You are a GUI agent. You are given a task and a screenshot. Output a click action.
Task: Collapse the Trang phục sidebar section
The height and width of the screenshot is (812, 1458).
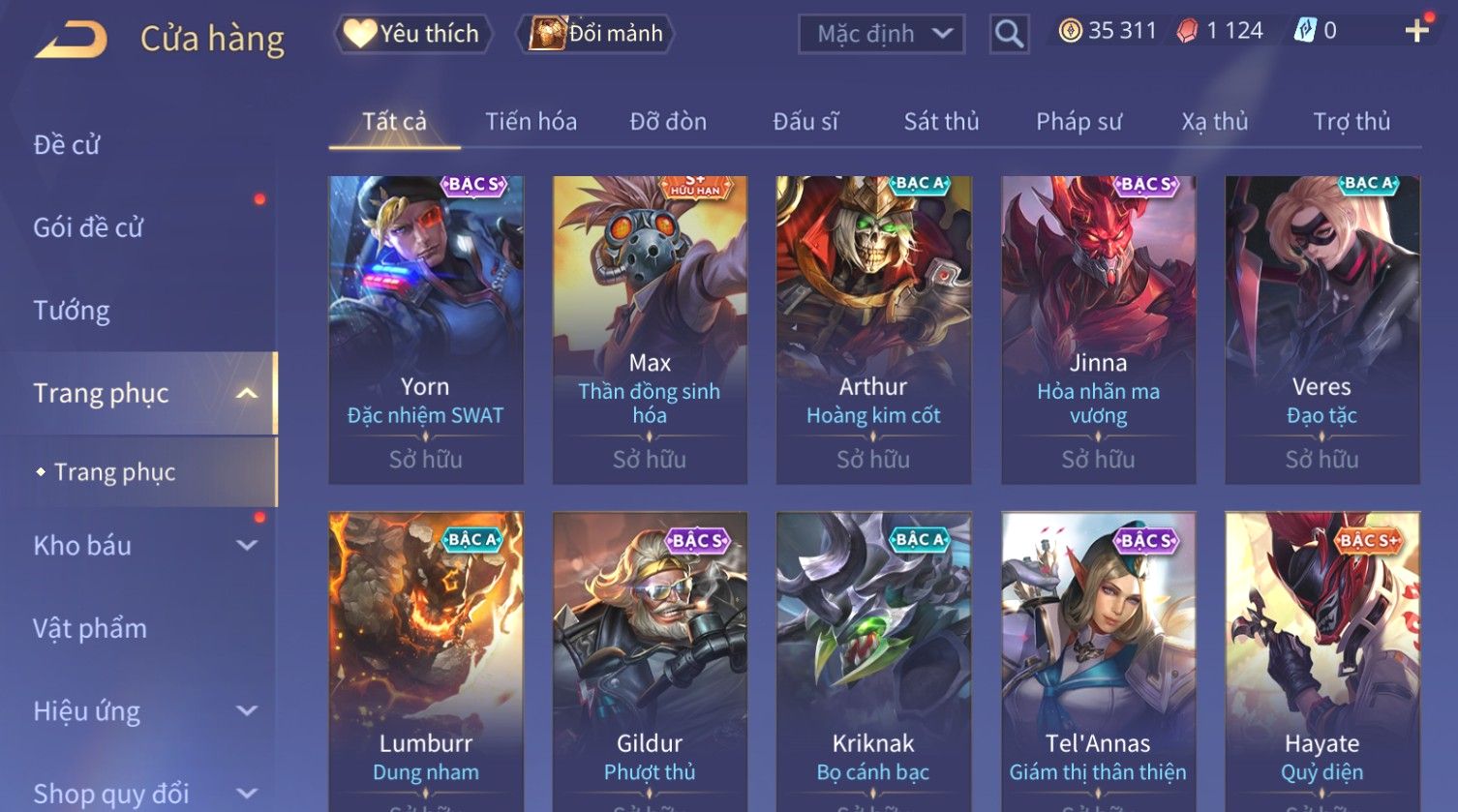(248, 393)
